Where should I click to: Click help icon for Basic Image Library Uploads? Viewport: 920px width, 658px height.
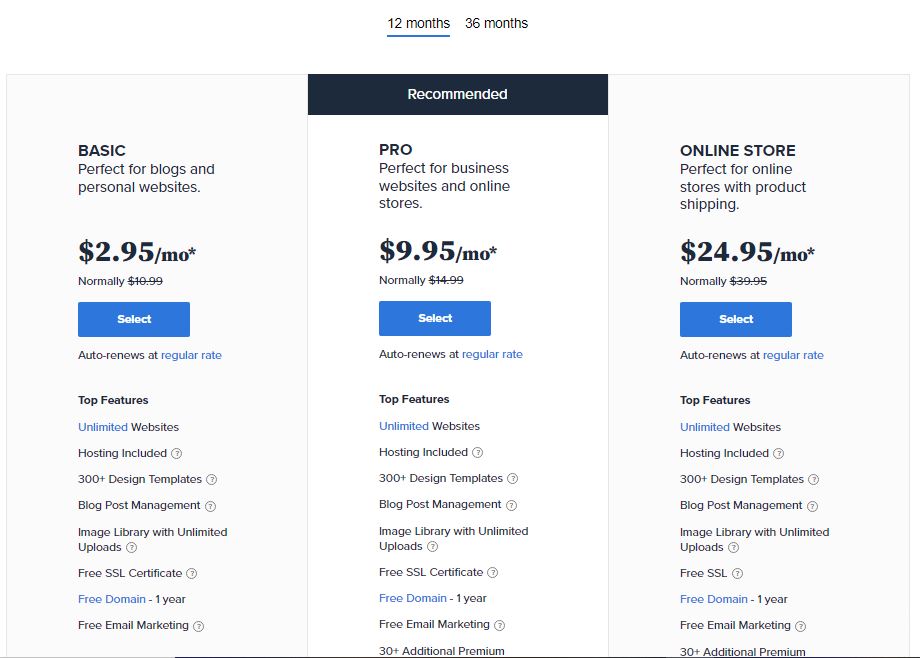131,548
